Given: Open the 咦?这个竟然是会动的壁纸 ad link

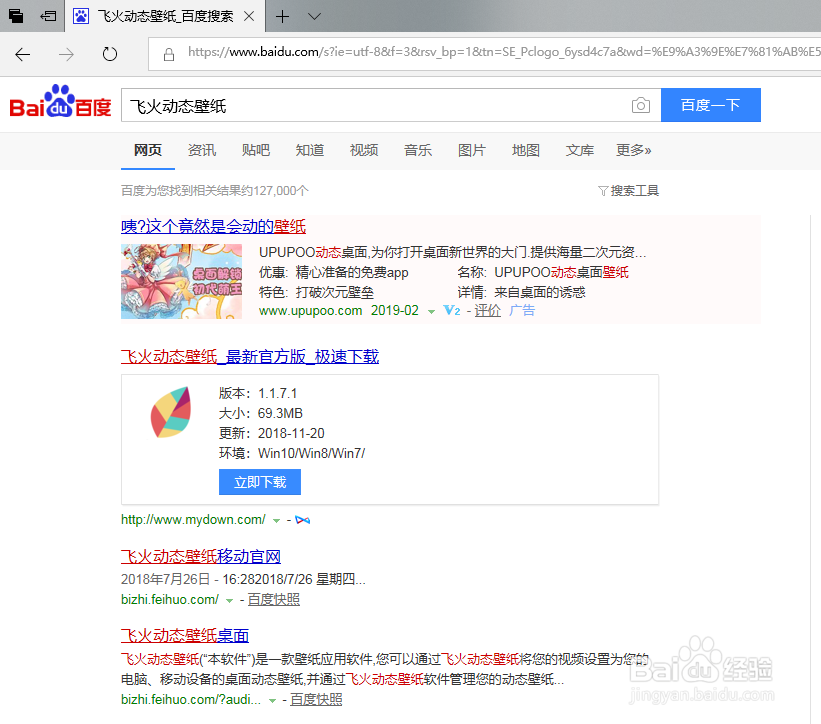Looking at the screenshot, I should tap(213, 227).
